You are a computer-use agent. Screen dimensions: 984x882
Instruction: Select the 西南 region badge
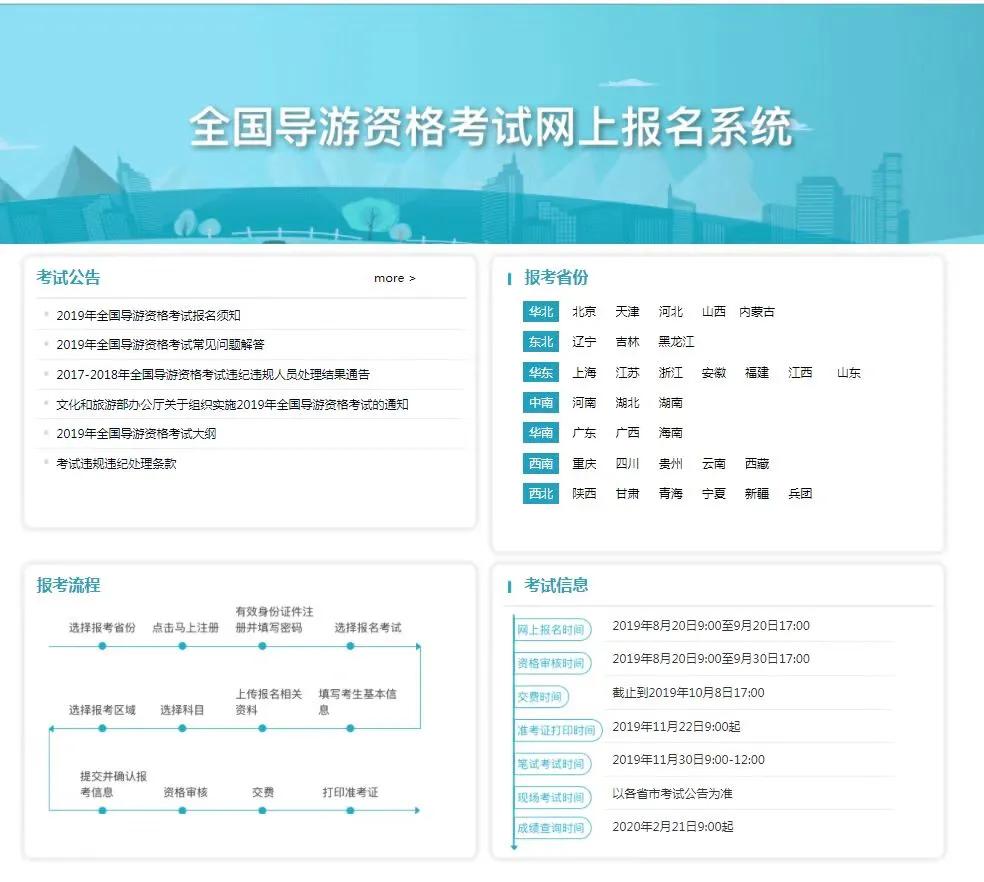point(540,463)
